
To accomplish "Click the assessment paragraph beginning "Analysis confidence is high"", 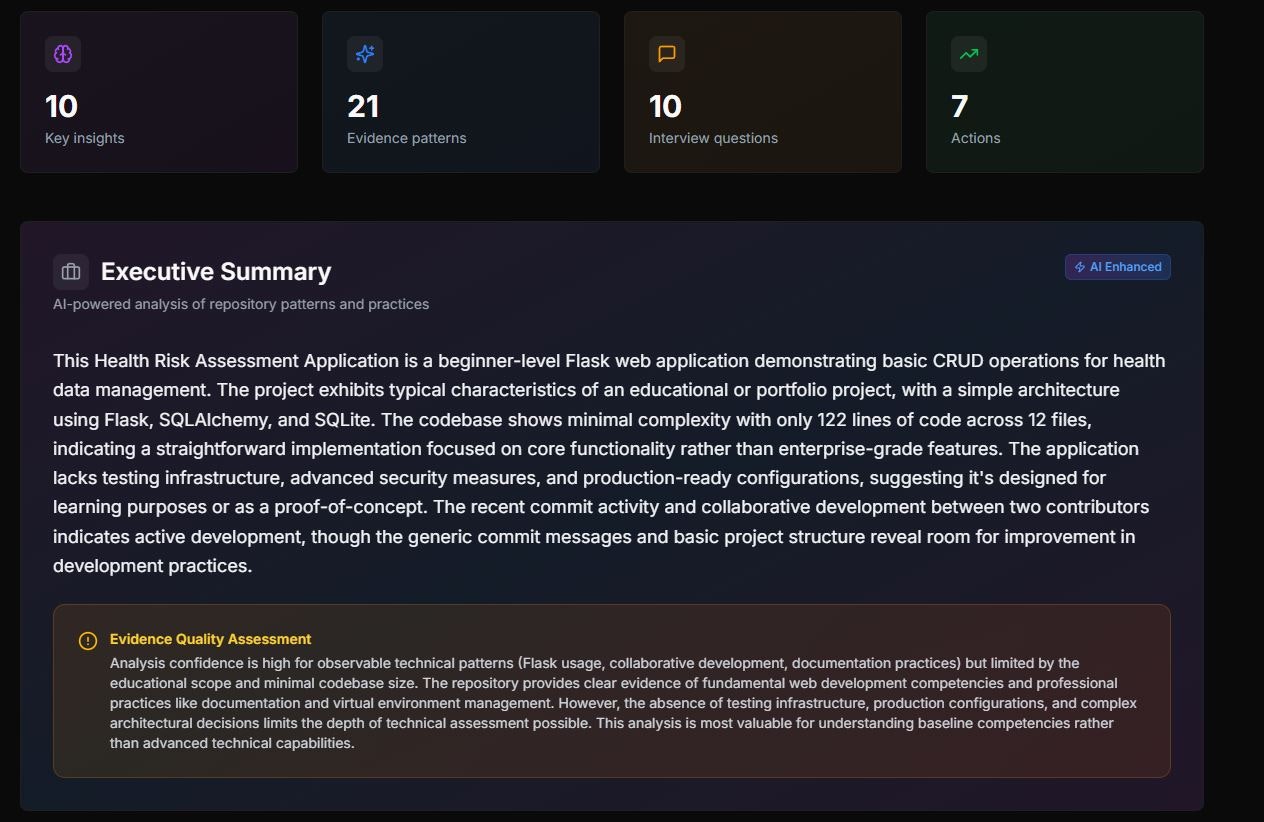I will pos(624,703).
